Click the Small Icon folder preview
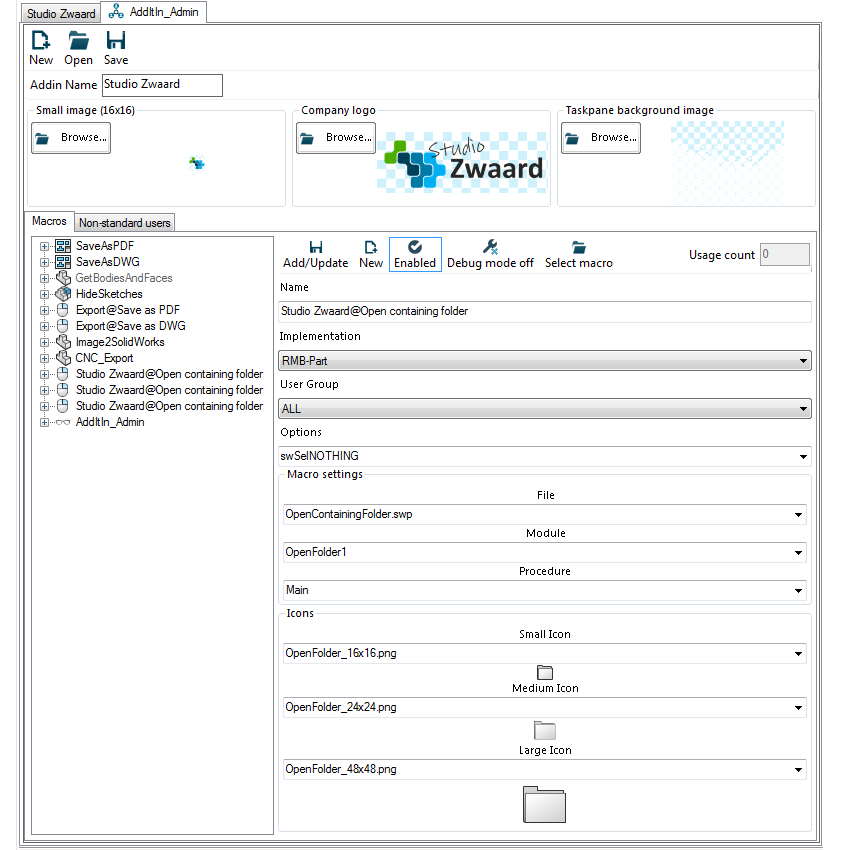 [x=545, y=672]
